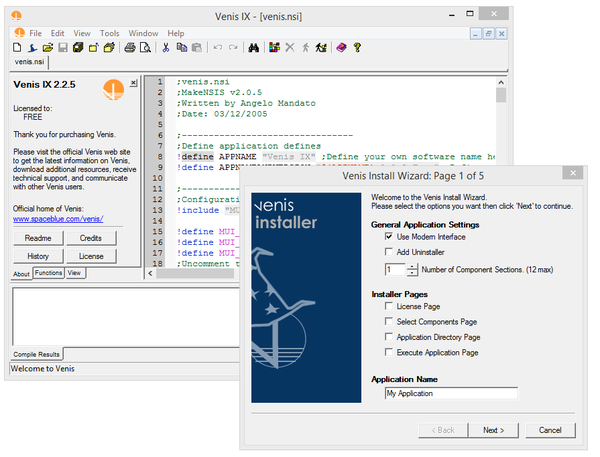
Task: Click the colorful compile script icon
Action: pos(274,47)
